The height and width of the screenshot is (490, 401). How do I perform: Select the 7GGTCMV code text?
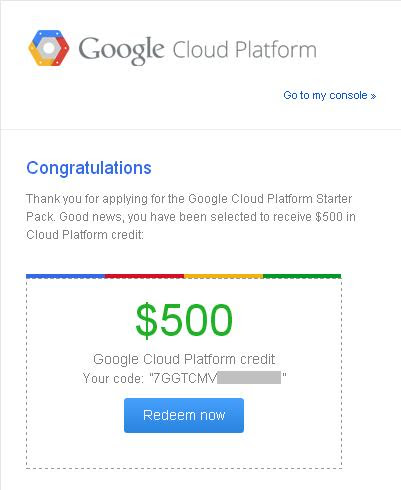tap(184, 378)
